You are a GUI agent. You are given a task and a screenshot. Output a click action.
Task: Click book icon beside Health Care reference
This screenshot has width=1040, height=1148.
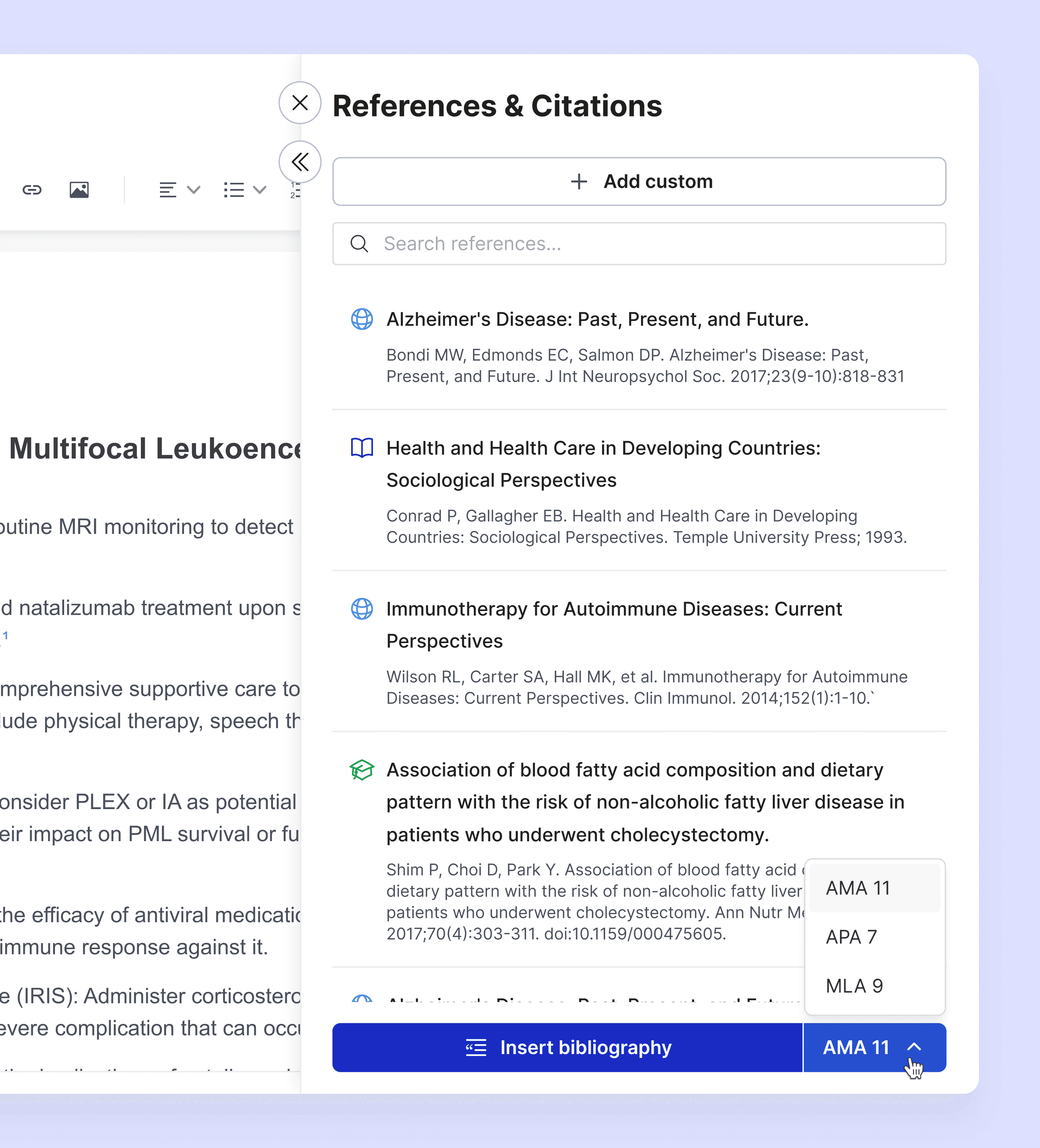362,448
